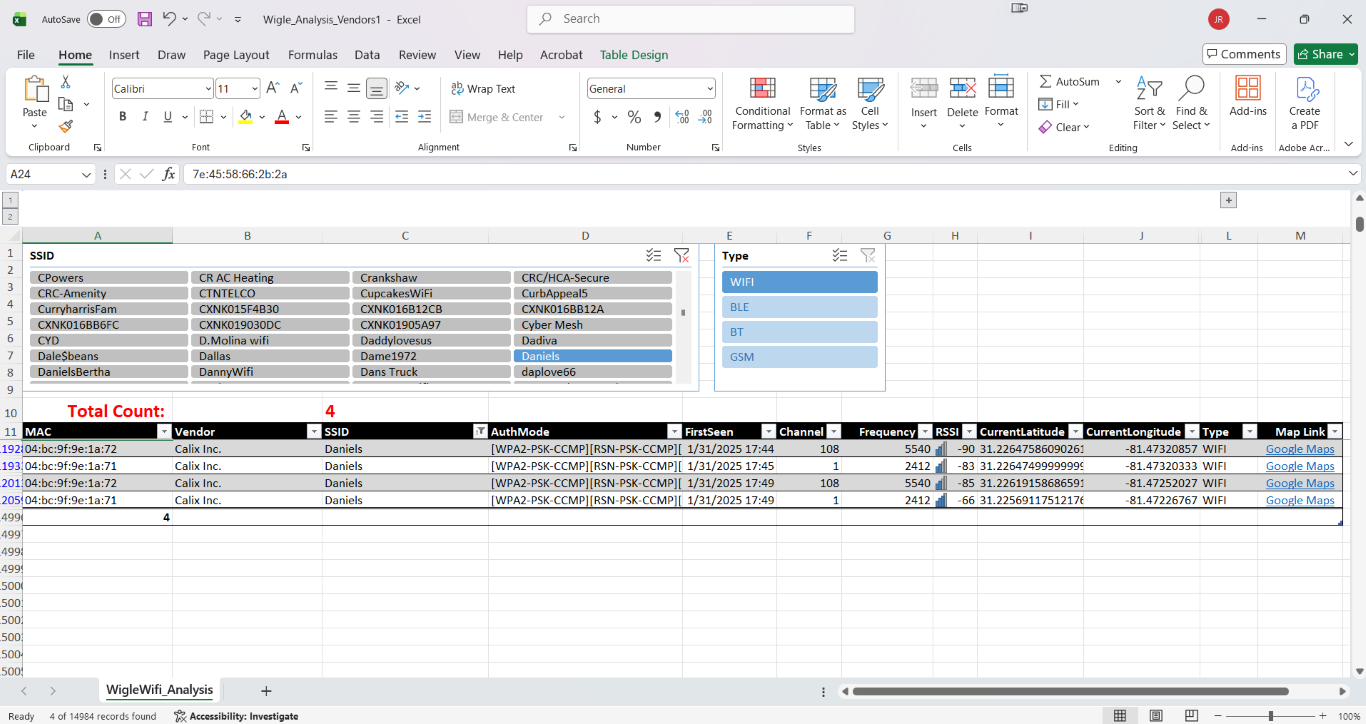This screenshot has width=1366, height=724.
Task: Open Conditional Formatting menu
Action: click(x=763, y=104)
